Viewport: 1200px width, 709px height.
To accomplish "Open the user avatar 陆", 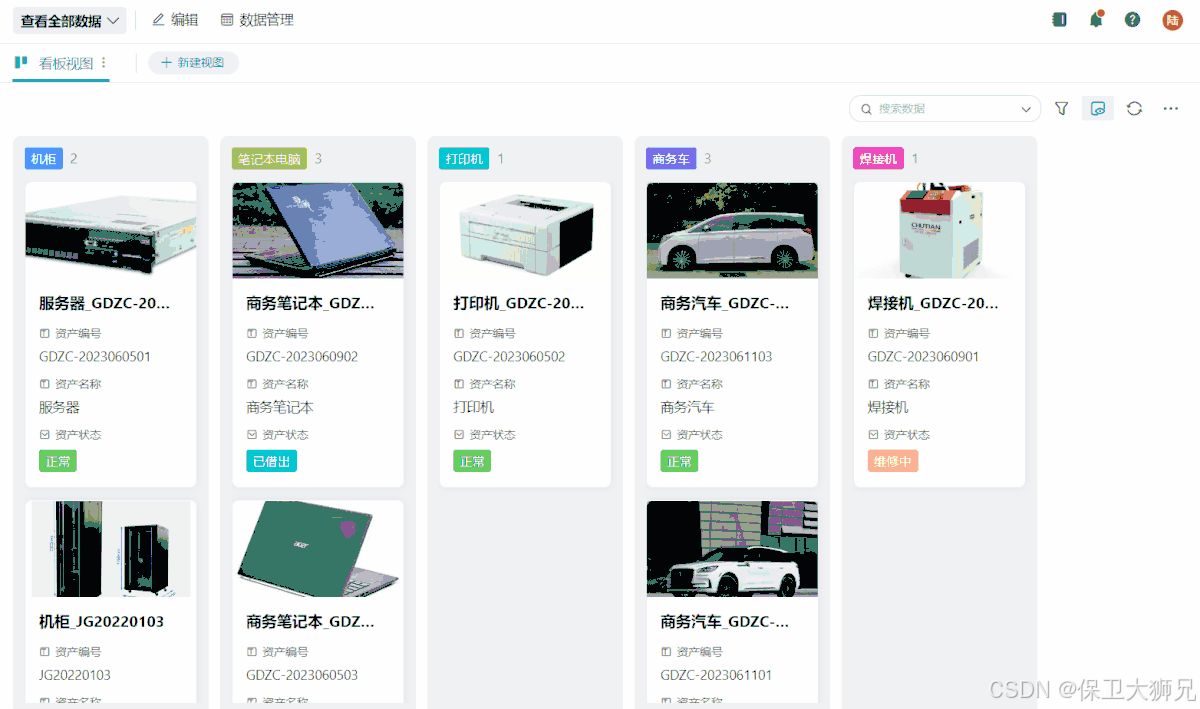I will coord(1172,20).
